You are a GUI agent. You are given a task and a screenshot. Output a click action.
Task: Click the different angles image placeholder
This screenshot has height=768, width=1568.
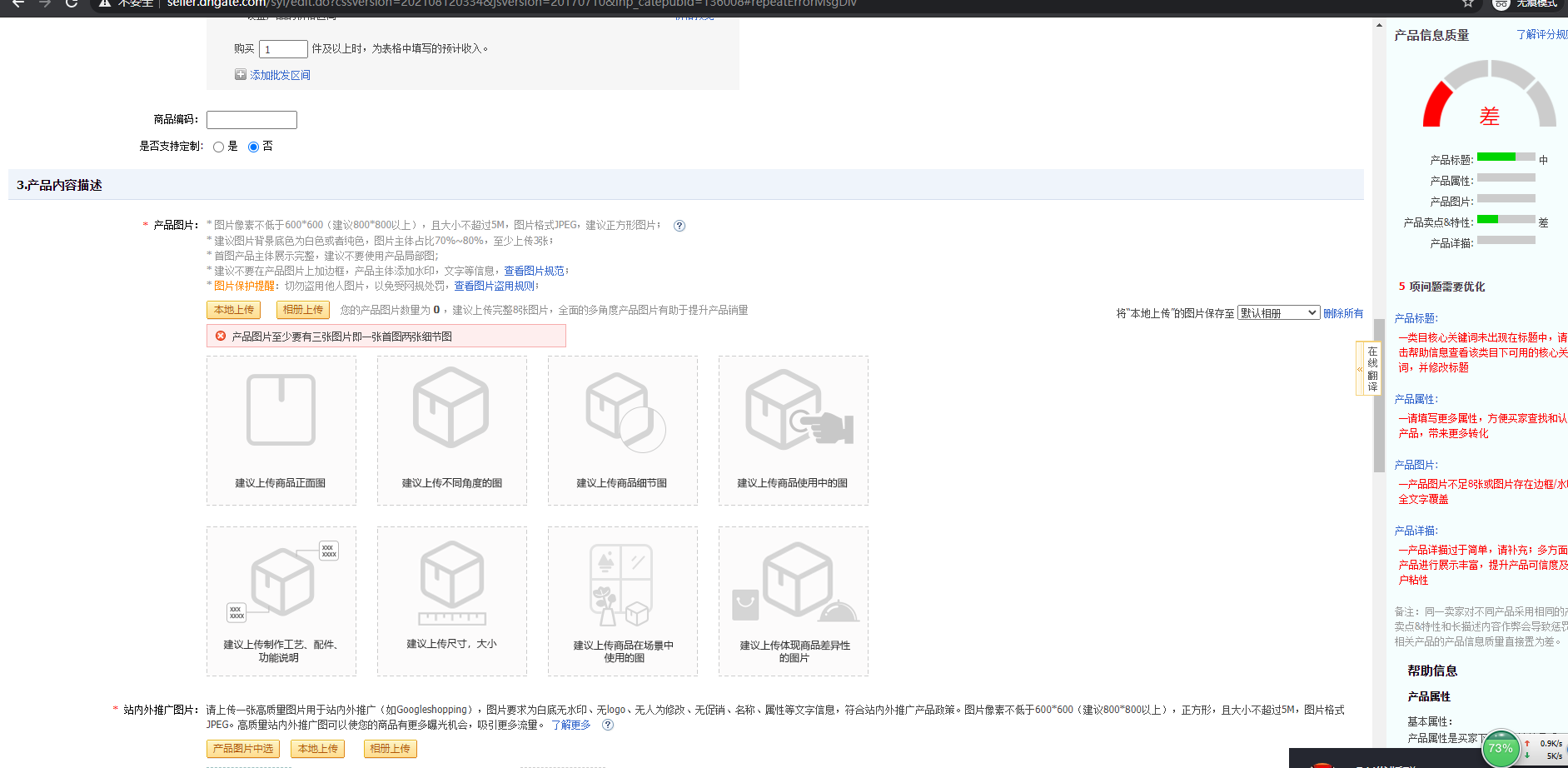coord(451,431)
